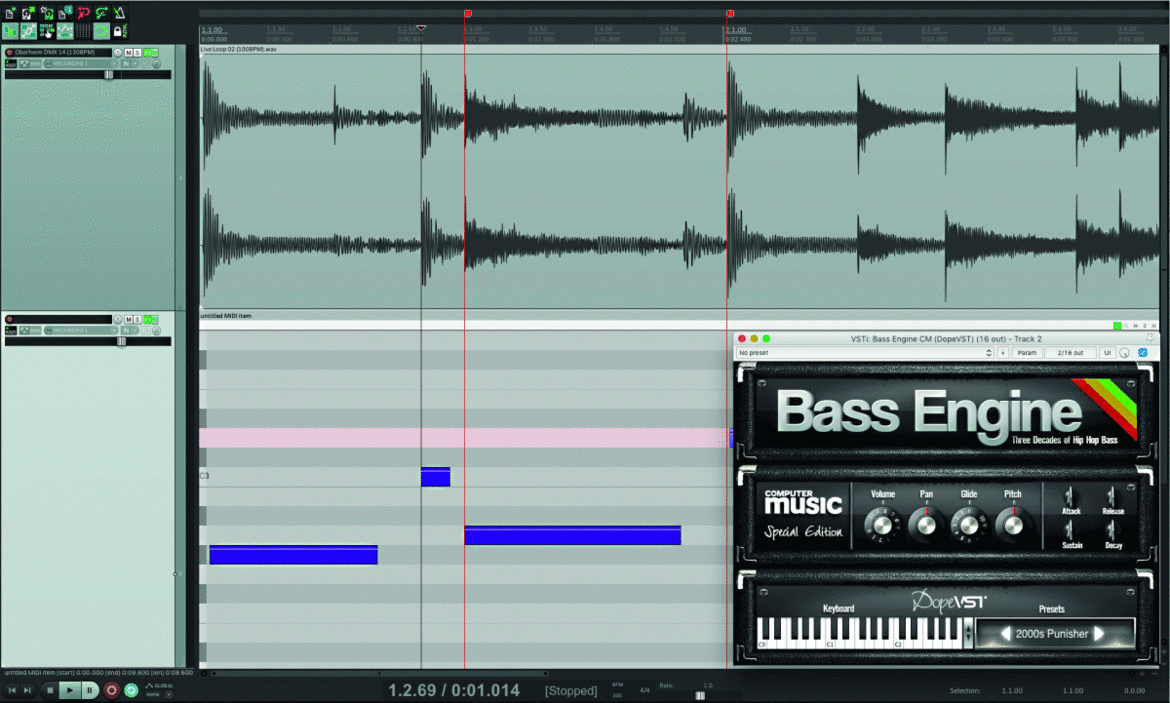The height and width of the screenshot is (703, 1170).
Task: Click the green Redo toolbar icon
Action: point(101,13)
